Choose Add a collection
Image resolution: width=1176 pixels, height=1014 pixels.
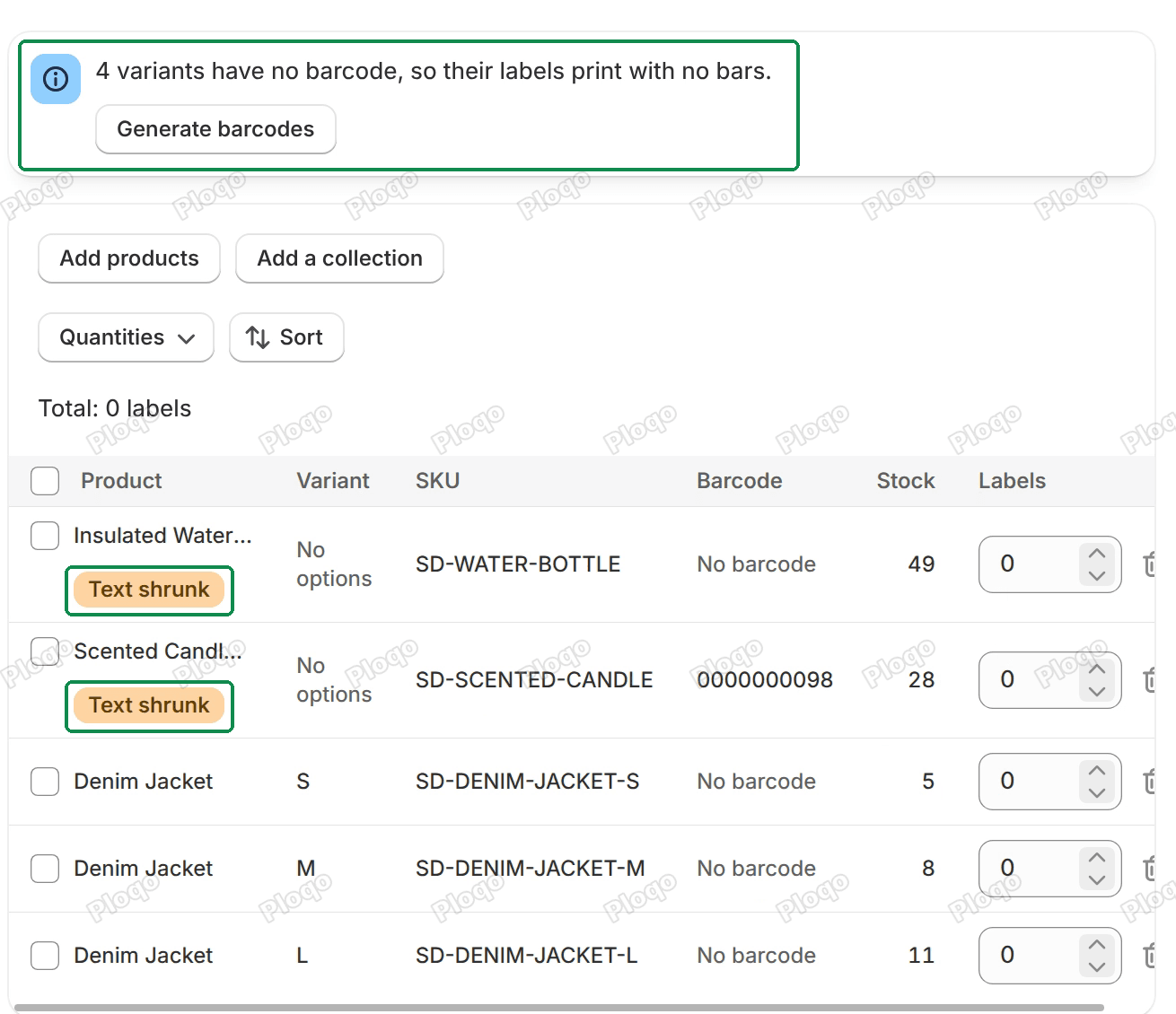(x=339, y=258)
